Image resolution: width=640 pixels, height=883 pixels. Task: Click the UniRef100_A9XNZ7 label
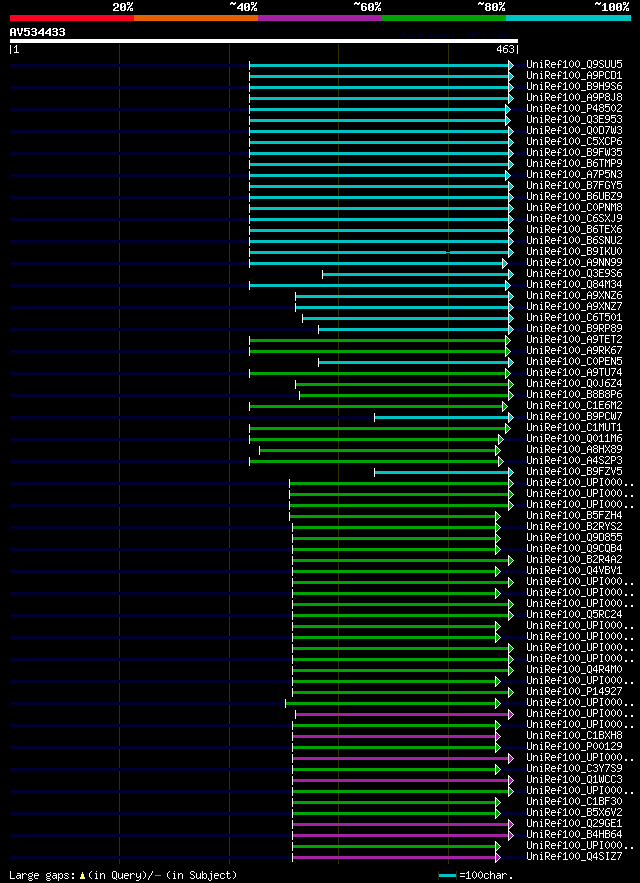[x=574, y=306]
